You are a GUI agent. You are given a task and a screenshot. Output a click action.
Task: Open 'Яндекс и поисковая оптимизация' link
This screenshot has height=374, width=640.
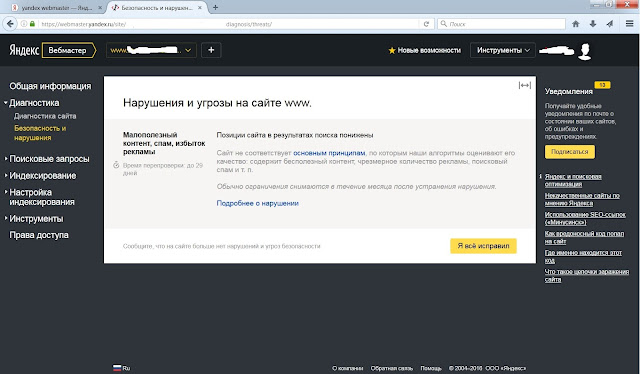pos(573,180)
